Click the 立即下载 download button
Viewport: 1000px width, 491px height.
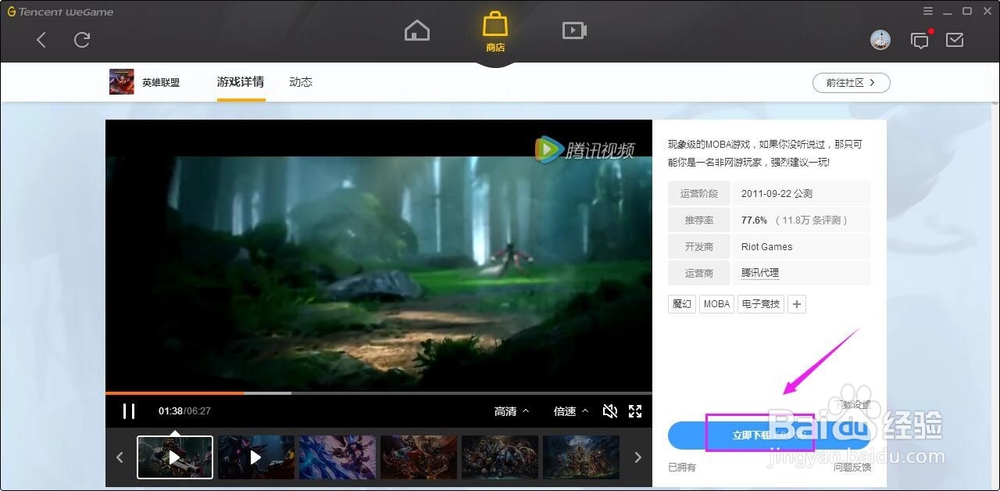click(x=769, y=436)
